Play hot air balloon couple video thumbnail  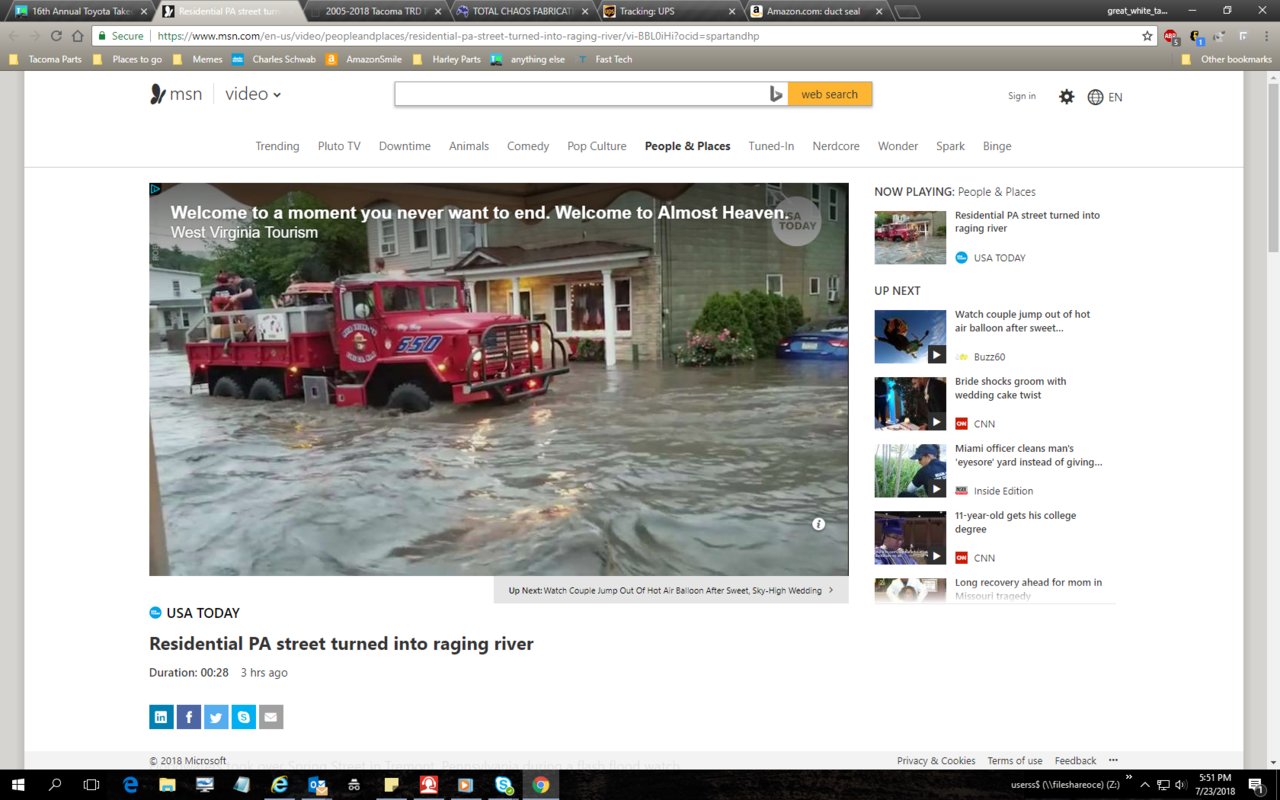click(910, 337)
